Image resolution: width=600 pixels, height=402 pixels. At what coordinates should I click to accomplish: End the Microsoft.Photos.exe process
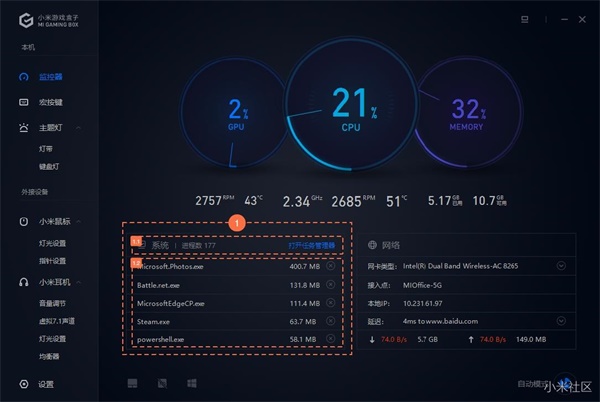(x=331, y=266)
